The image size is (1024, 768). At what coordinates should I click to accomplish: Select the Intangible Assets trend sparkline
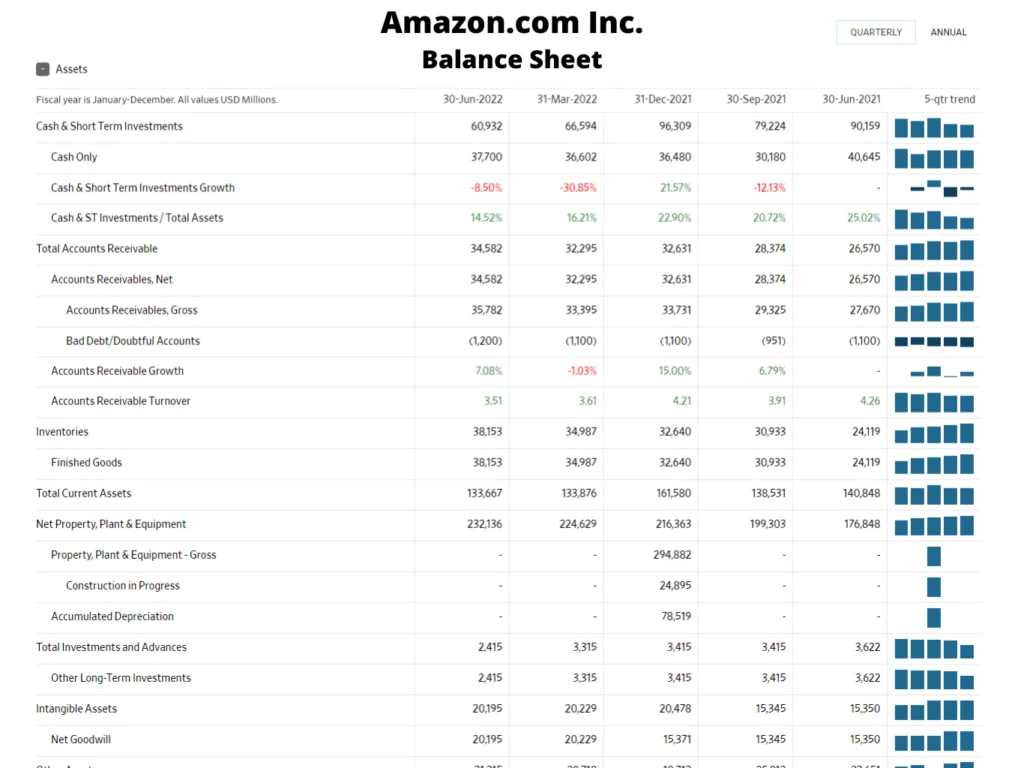coord(934,711)
